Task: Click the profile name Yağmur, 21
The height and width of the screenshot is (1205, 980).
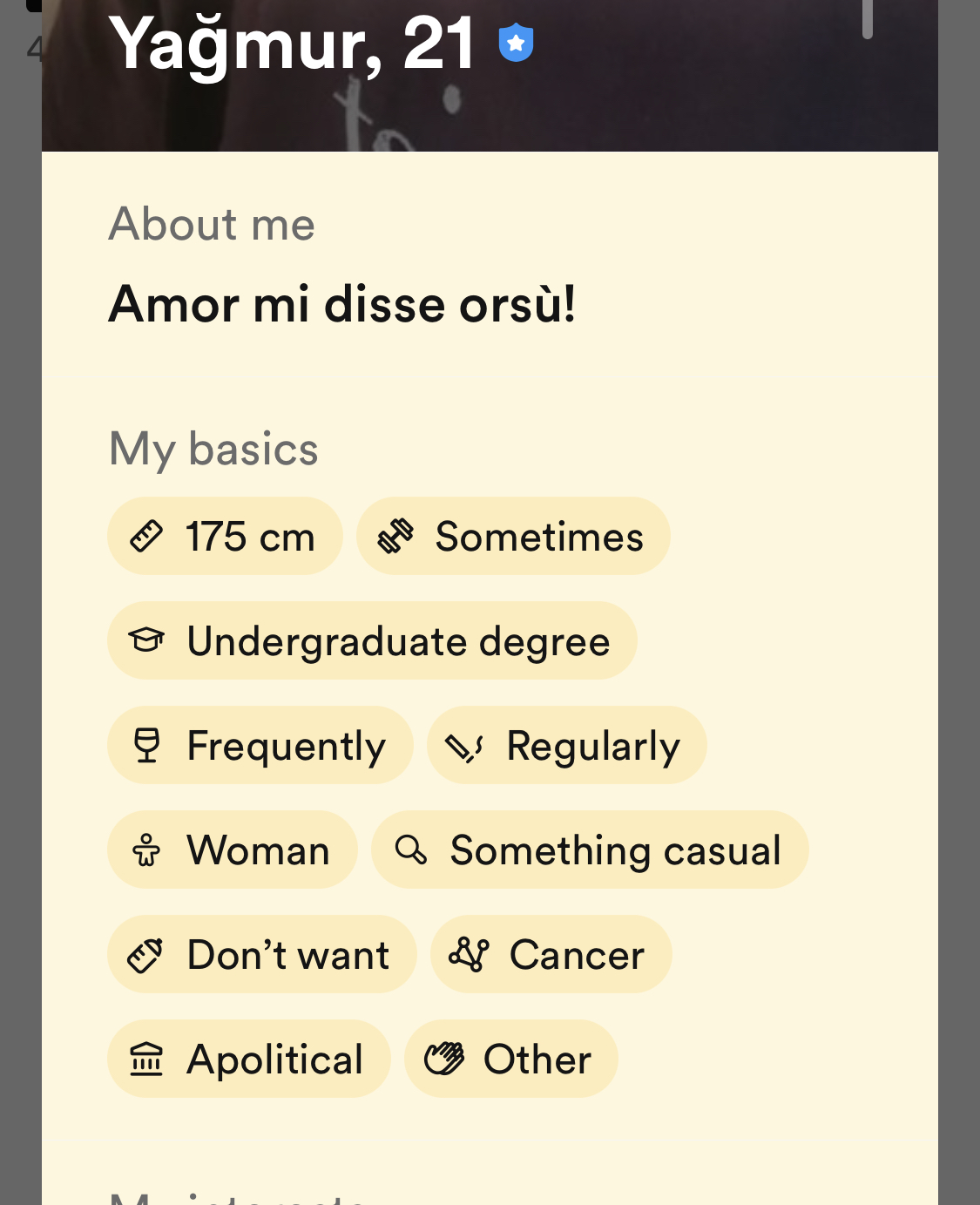Action: [x=292, y=43]
